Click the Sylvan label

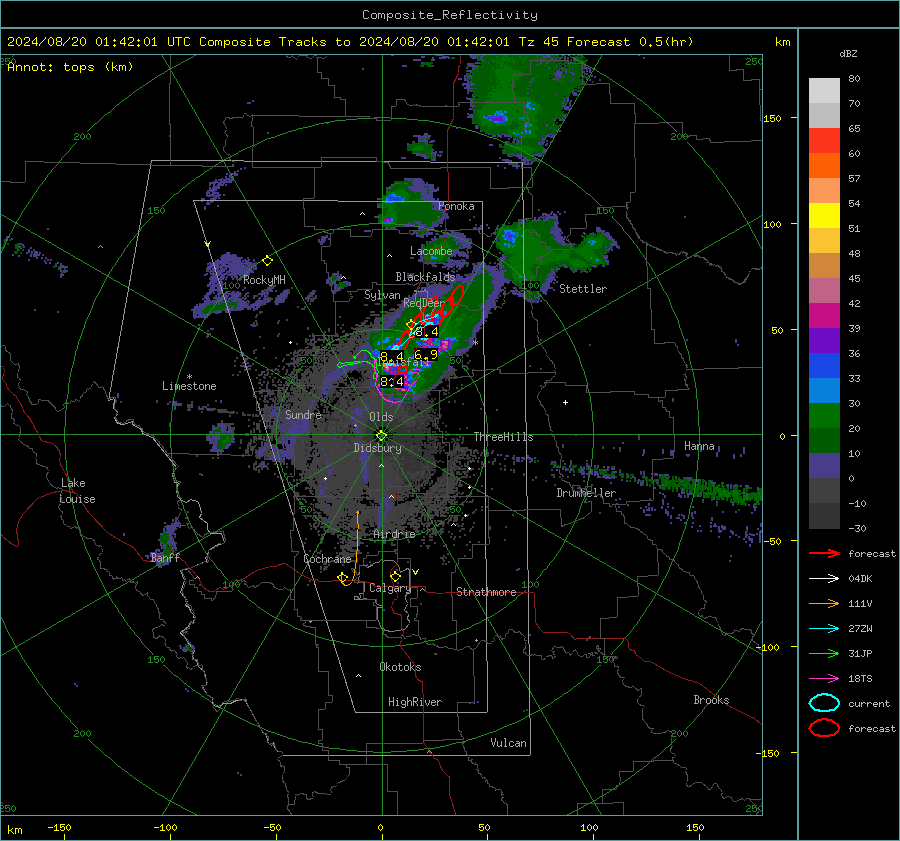382,295
